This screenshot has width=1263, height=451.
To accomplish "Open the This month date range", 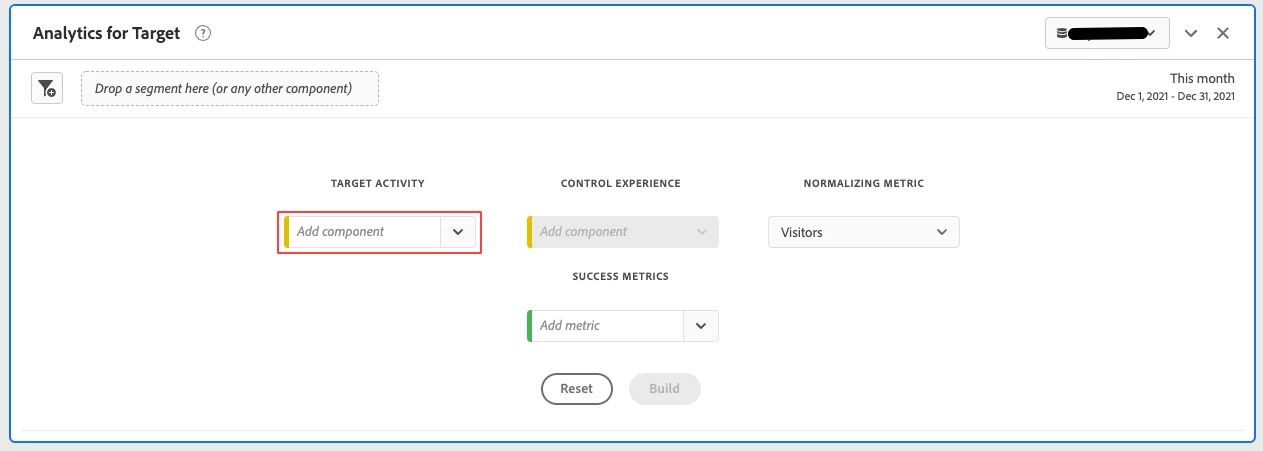I will pyautogui.click(x=1202, y=79).
